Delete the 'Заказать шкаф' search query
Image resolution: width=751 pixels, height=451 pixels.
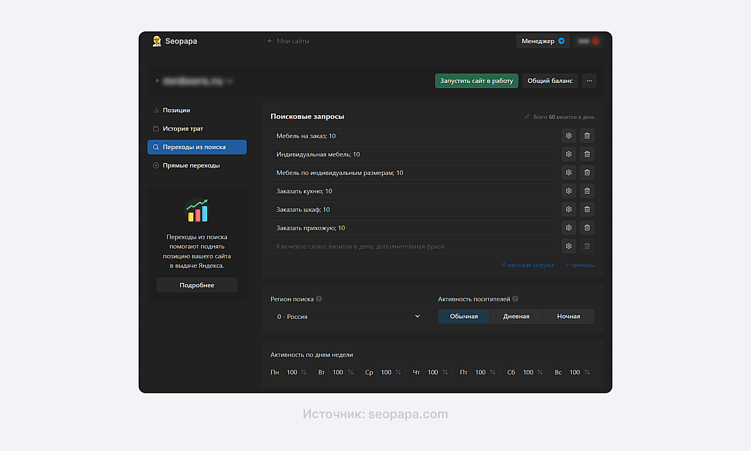click(x=587, y=209)
